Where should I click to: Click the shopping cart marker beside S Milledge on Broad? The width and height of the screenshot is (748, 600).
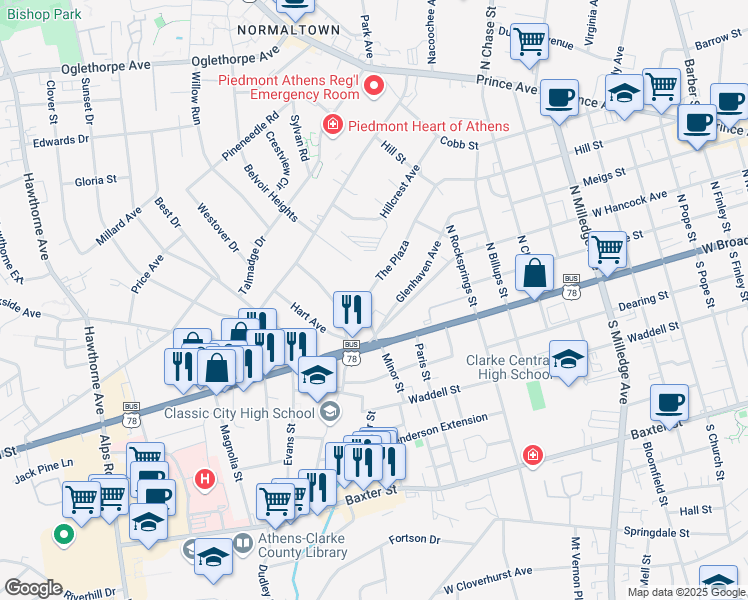click(x=607, y=251)
